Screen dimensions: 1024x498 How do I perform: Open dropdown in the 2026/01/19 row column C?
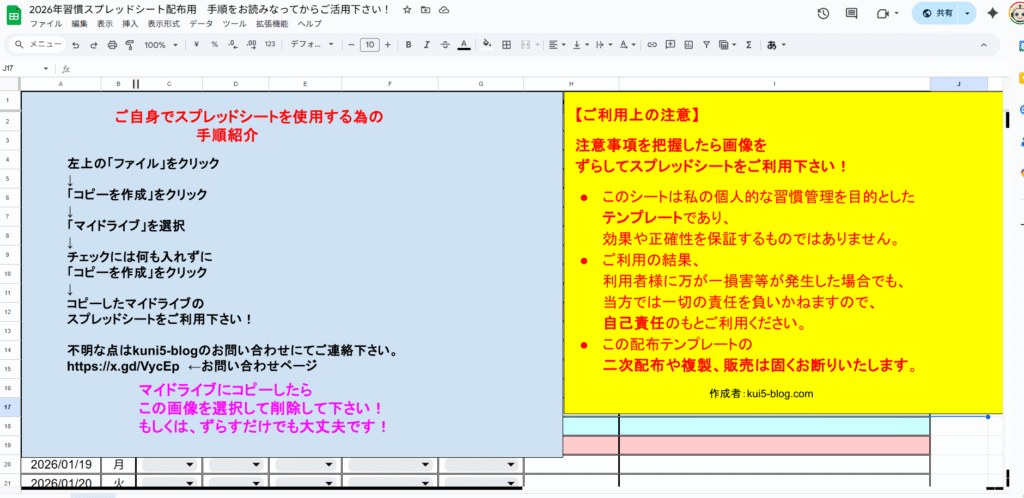pyautogui.click(x=190, y=465)
